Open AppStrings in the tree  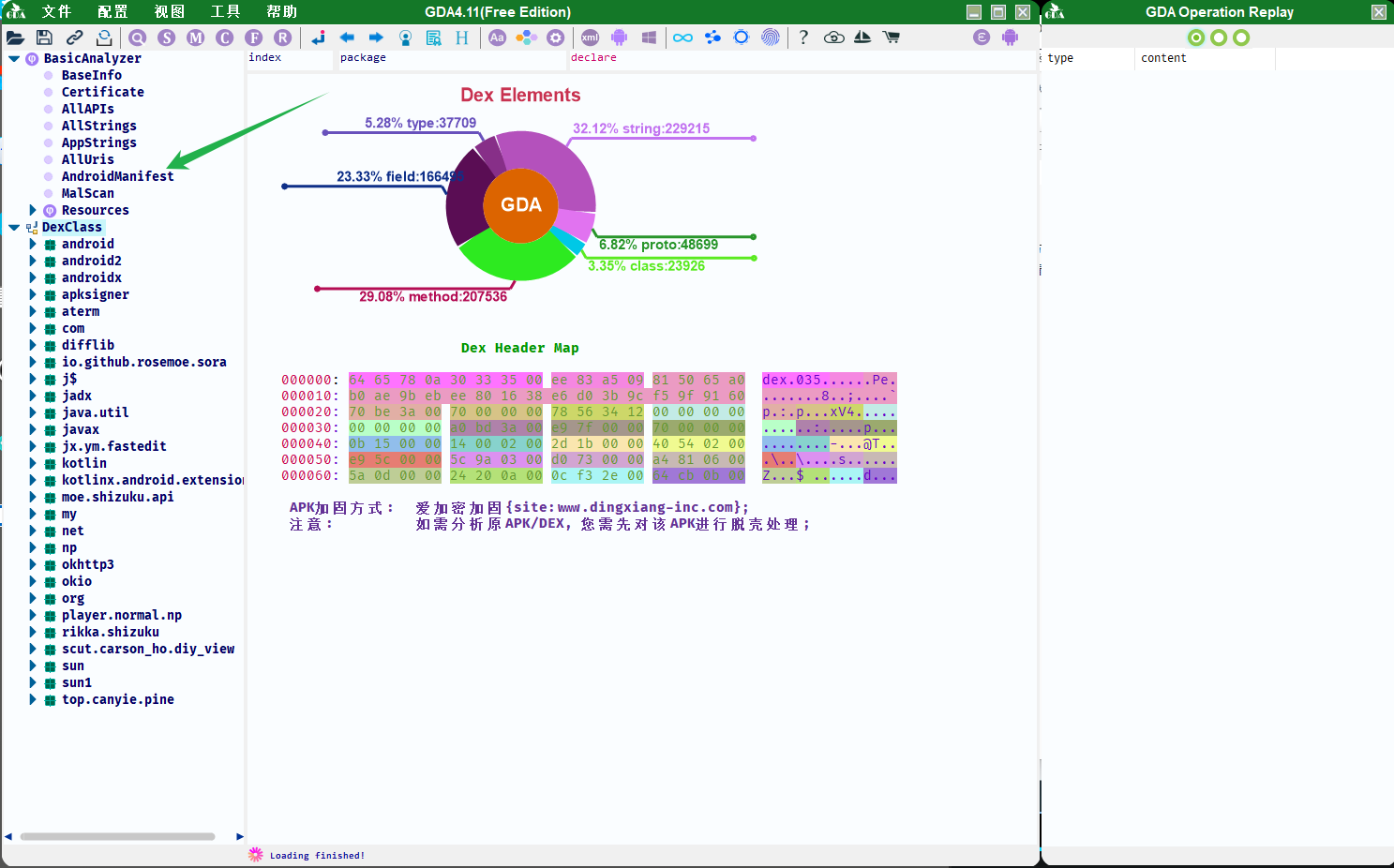pos(99,142)
